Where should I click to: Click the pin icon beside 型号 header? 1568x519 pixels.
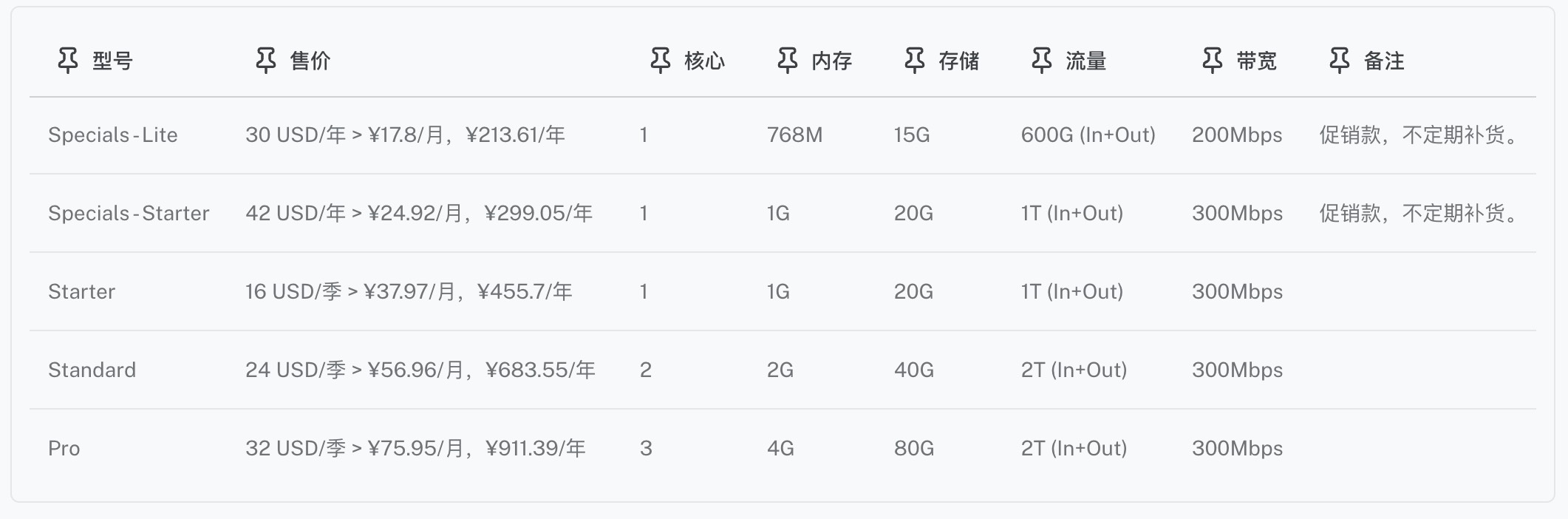point(68,61)
